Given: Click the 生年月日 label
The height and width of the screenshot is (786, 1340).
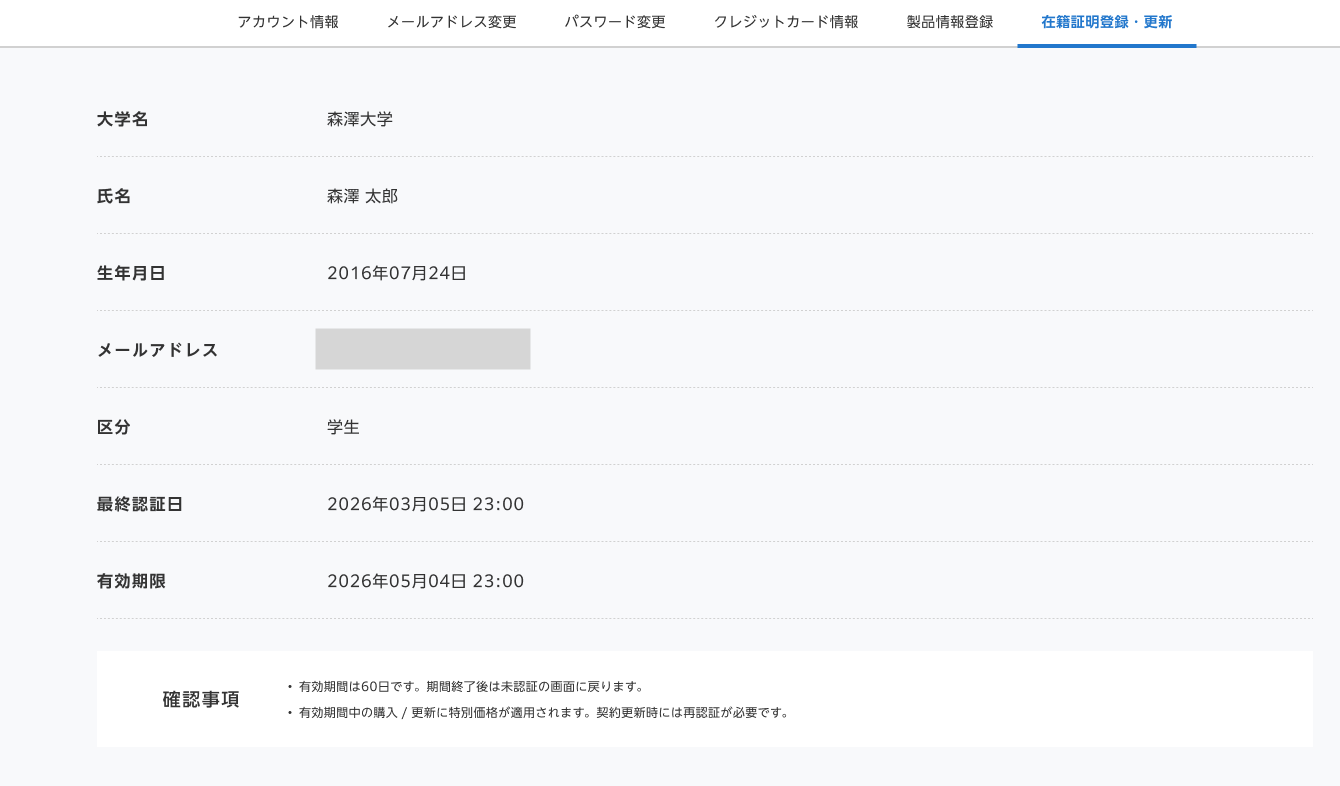Looking at the screenshot, I should (131, 273).
